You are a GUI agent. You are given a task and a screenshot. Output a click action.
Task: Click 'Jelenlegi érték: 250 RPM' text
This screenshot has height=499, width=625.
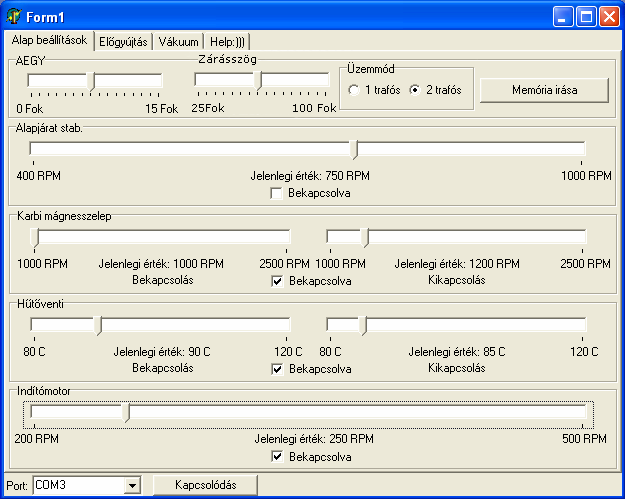[314, 439]
